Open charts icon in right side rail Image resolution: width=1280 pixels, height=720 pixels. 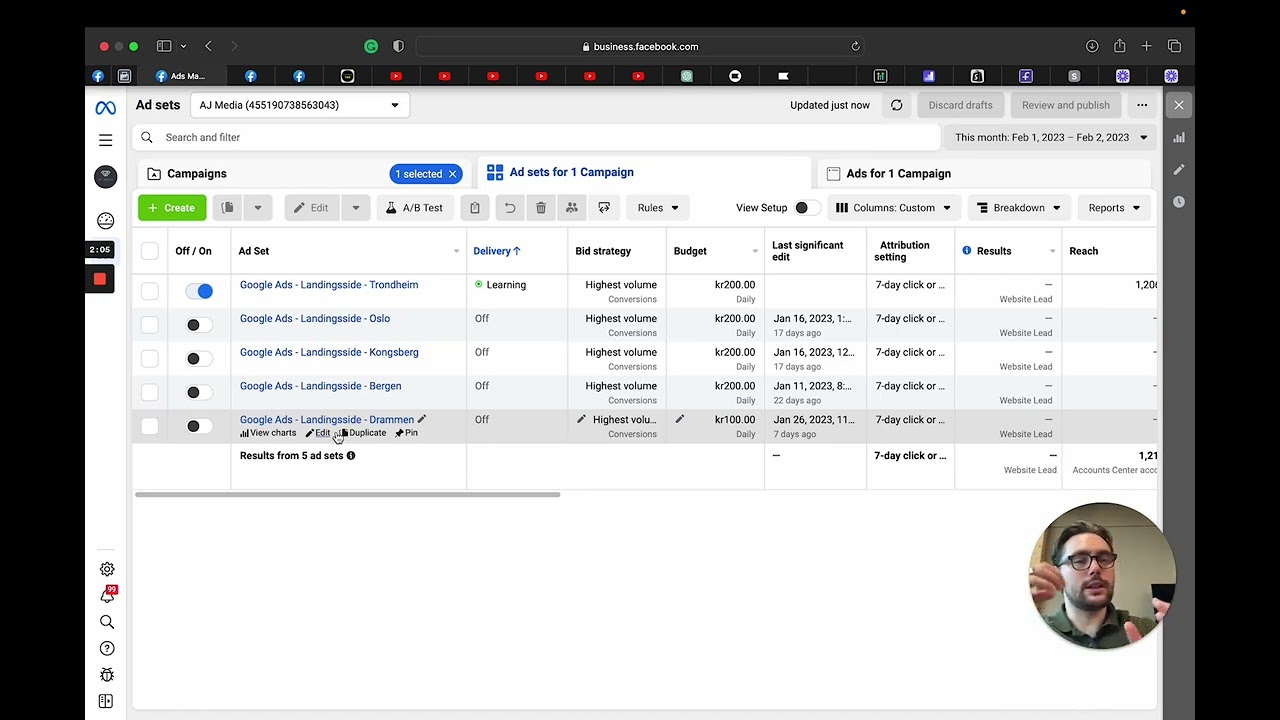1179,138
